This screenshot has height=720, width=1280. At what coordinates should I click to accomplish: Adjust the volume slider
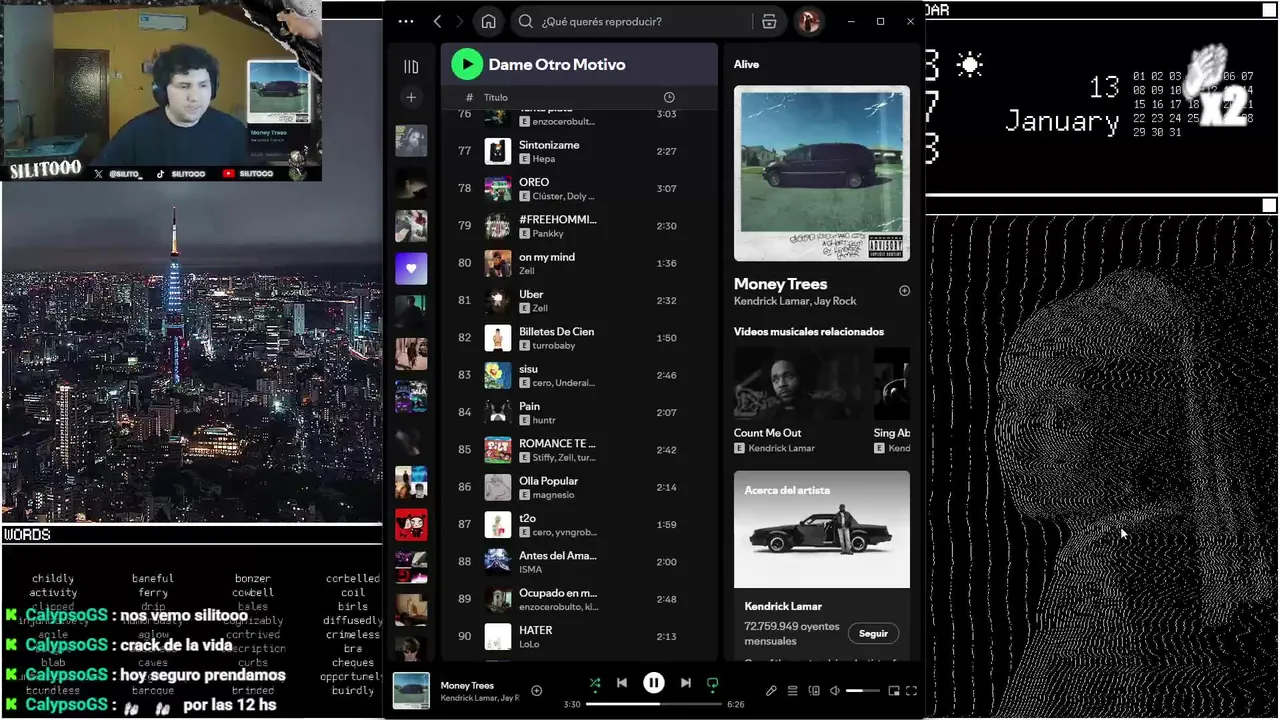tap(863, 690)
